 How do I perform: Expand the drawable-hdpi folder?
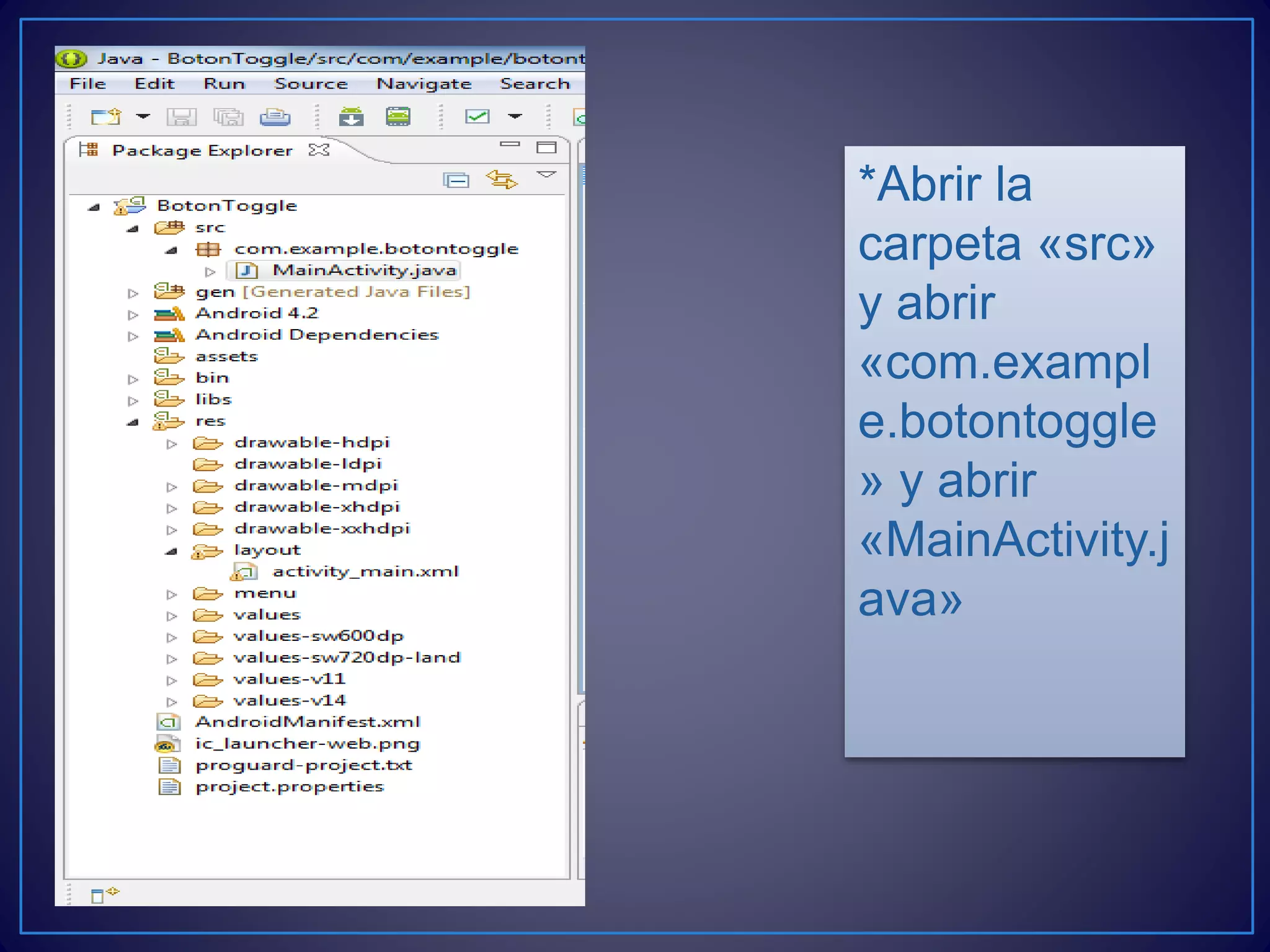coord(172,444)
